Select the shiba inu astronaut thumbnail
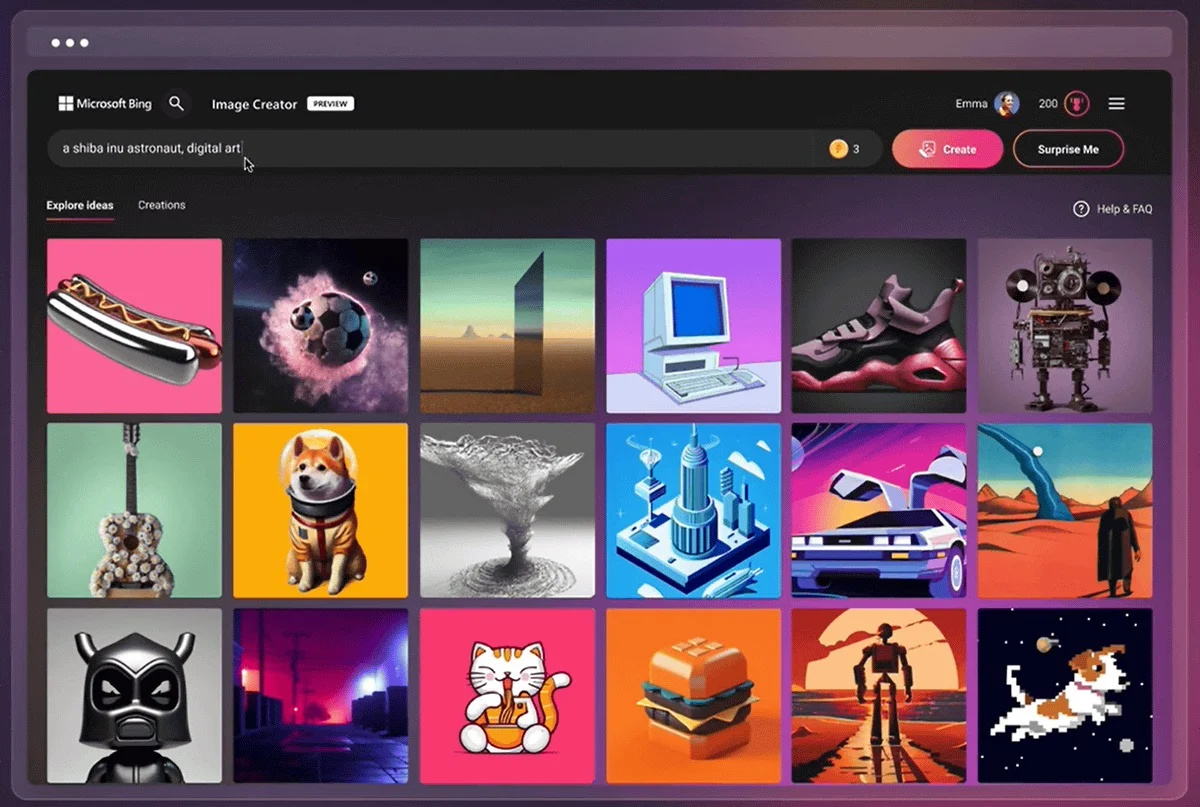The width and height of the screenshot is (1200, 807). [x=320, y=510]
